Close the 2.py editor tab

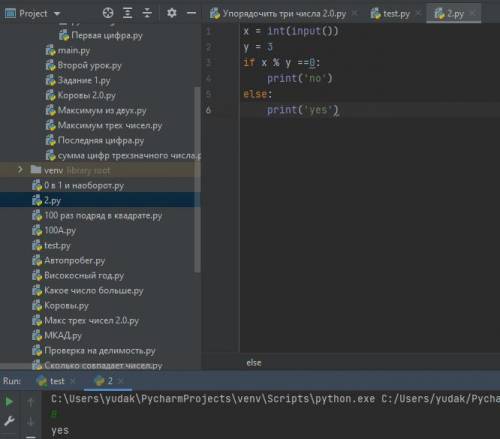(473, 14)
